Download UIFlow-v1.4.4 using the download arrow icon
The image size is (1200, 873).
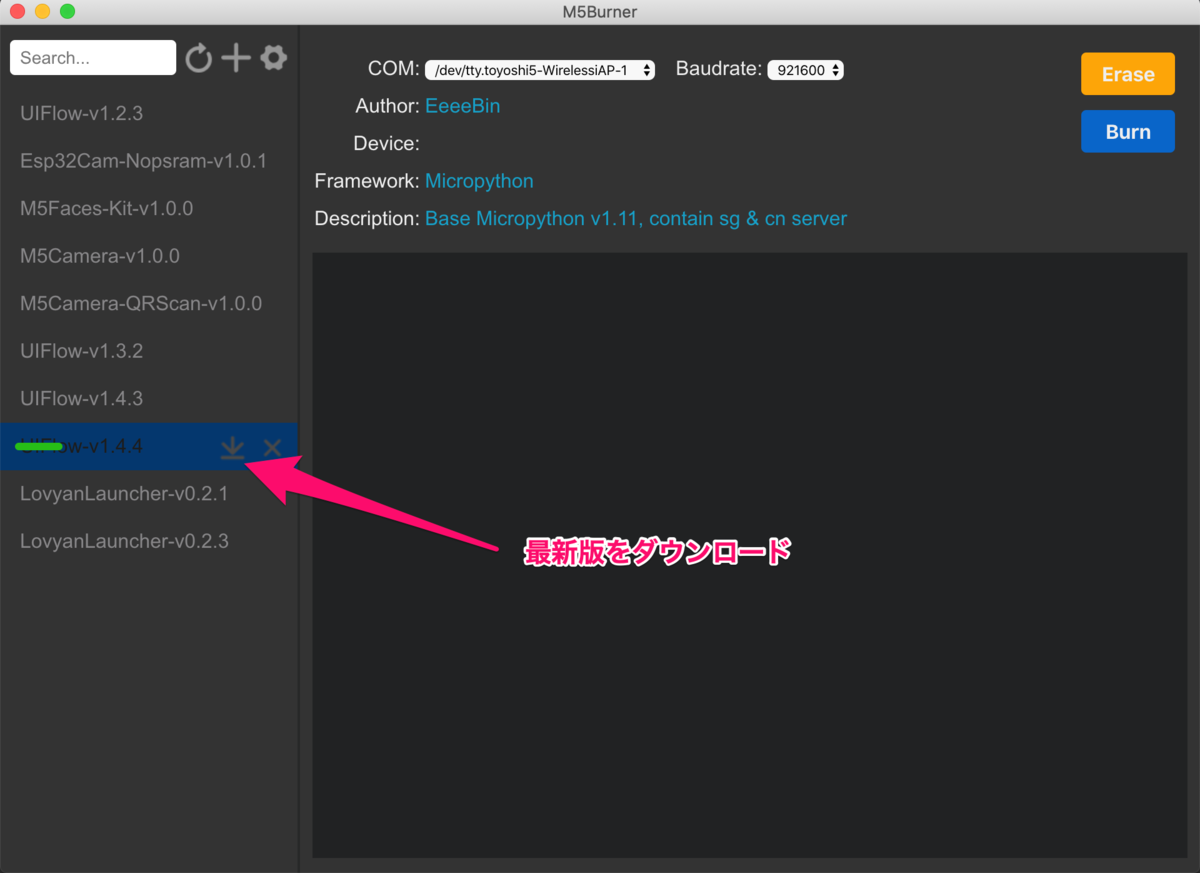pos(232,447)
